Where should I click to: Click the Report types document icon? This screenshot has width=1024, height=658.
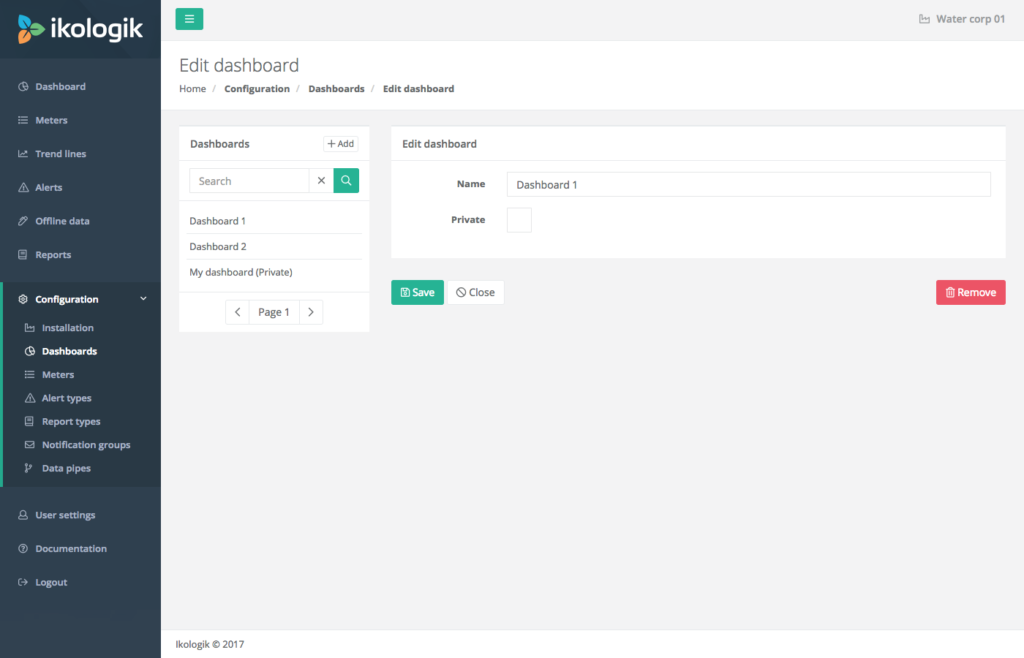click(x=29, y=422)
